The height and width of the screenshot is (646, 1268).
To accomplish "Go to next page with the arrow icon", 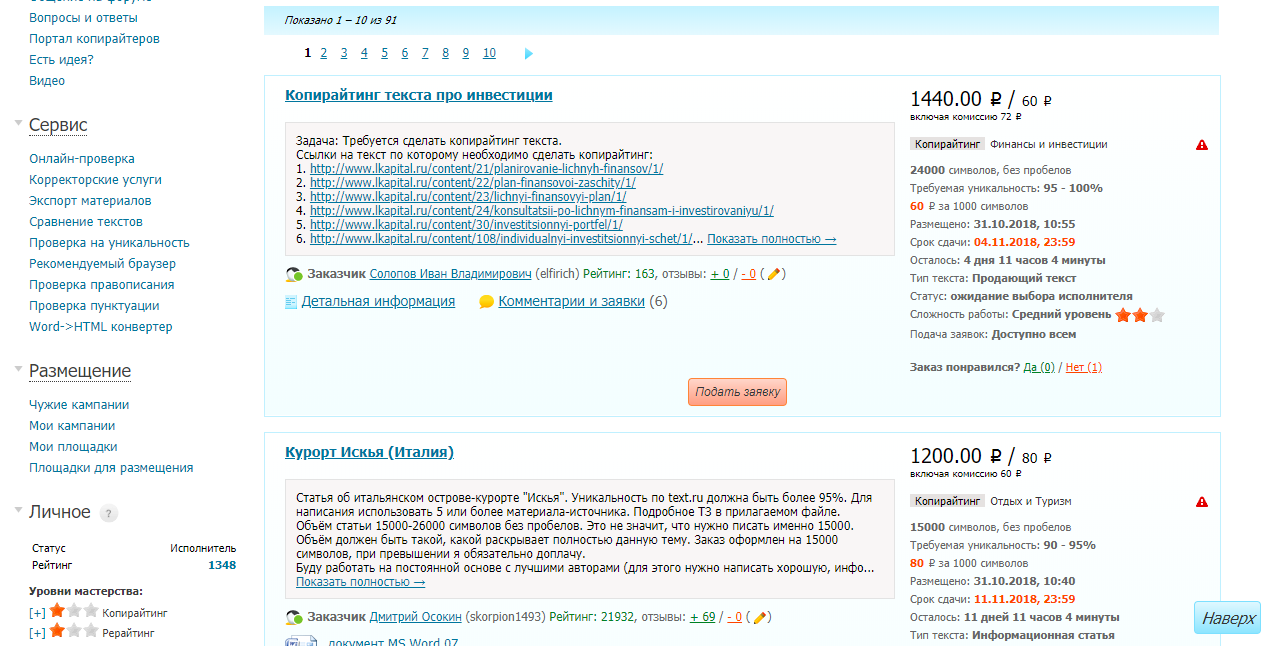I will [x=529, y=54].
